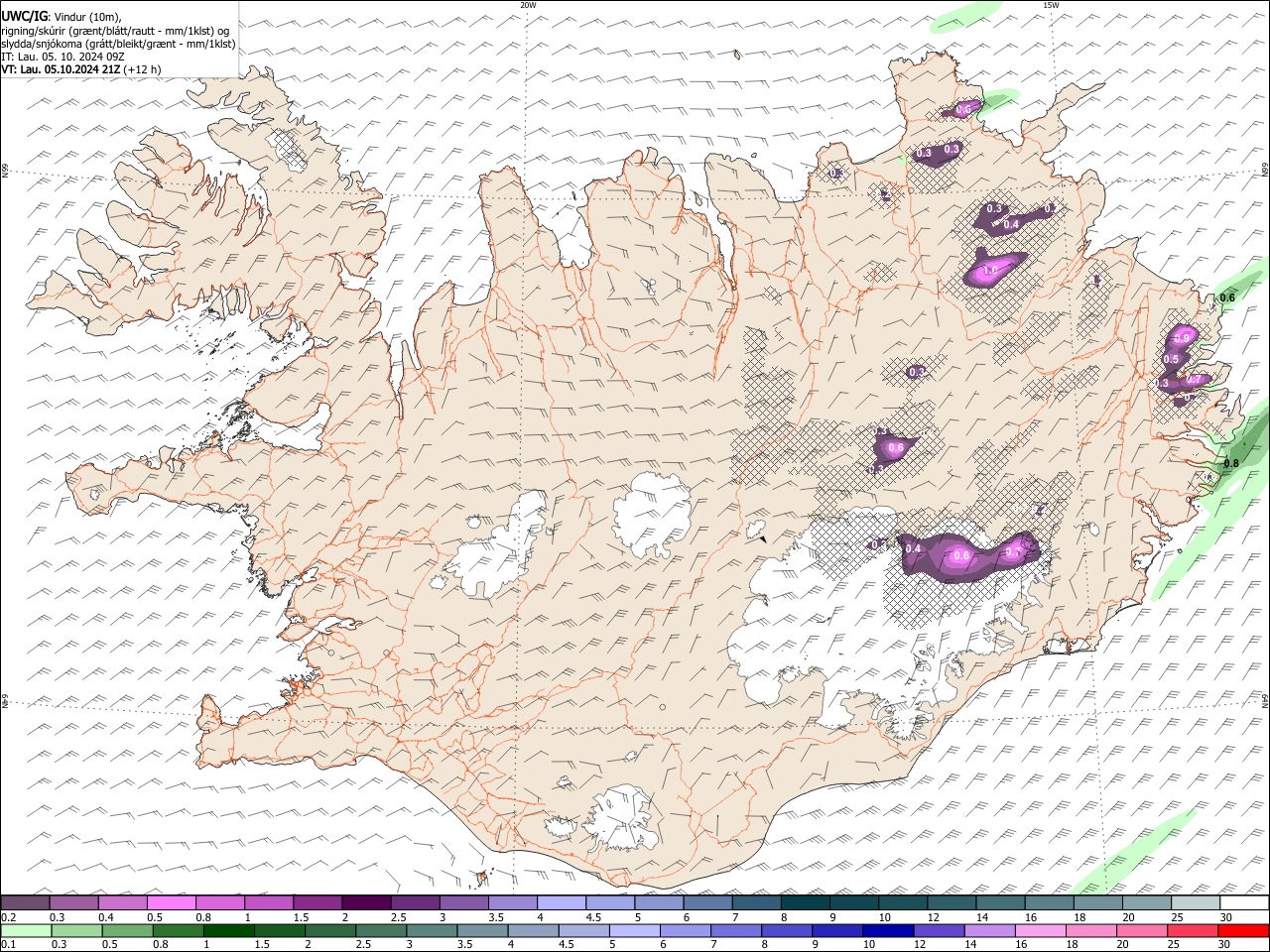Pick the grey-green swatch labeled 3 in rain legend
1270x952 pixels.
[x=431, y=930]
